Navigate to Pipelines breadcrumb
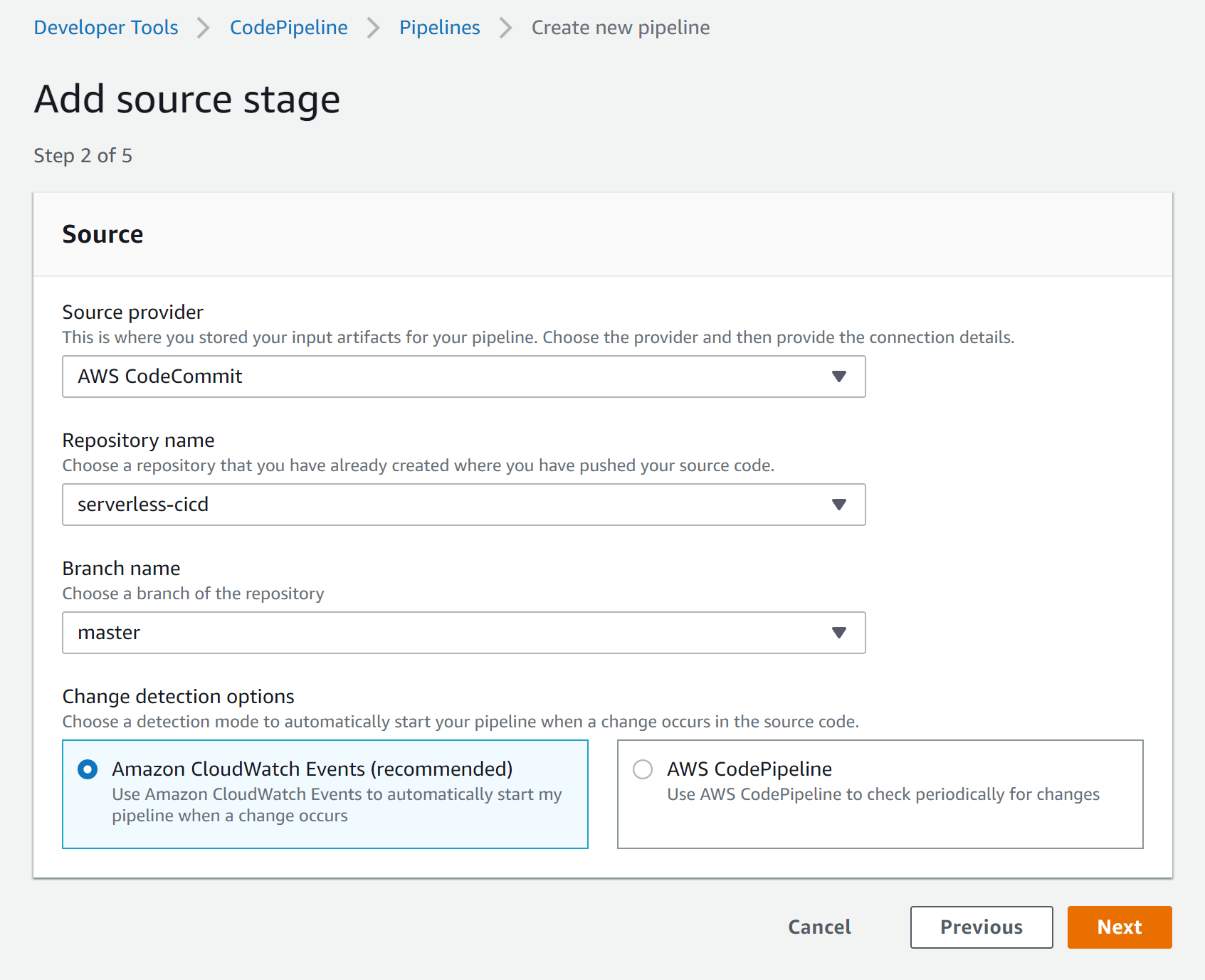 coord(439,27)
